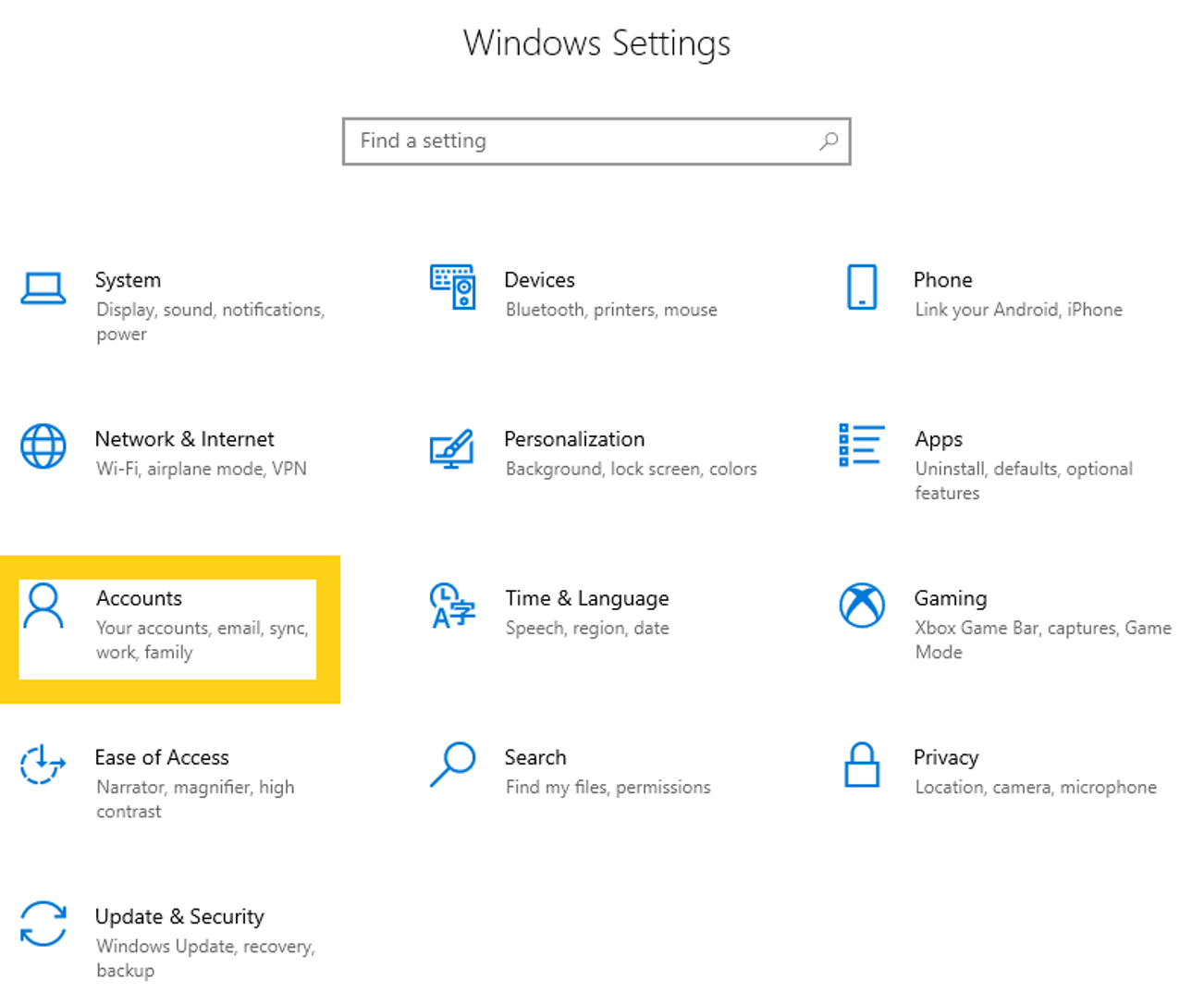
Task: Open Update & Security title
Action: pos(179,917)
